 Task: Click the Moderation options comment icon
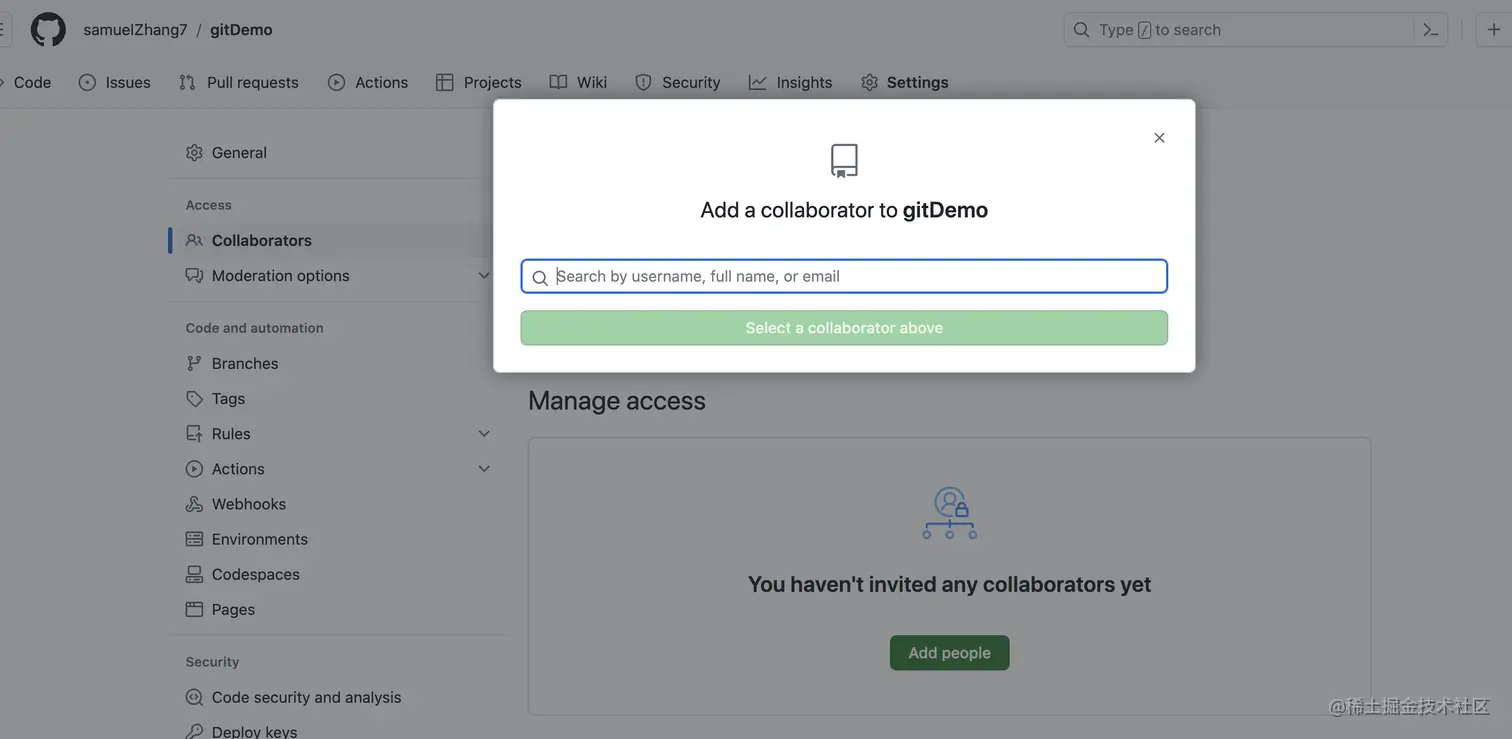pyautogui.click(x=194, y=276)
